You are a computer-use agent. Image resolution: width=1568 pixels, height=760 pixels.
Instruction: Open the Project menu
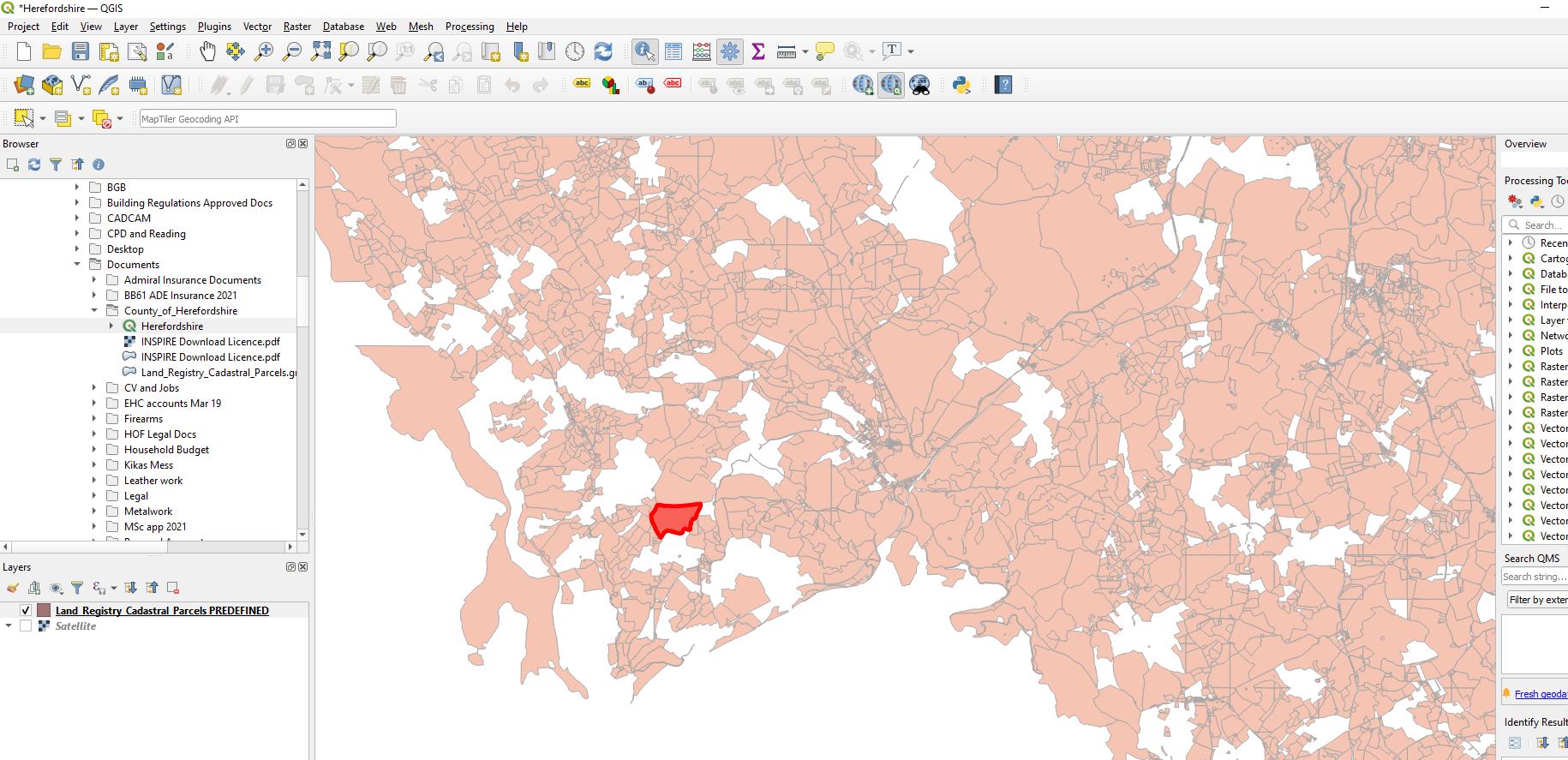[24, 27]
